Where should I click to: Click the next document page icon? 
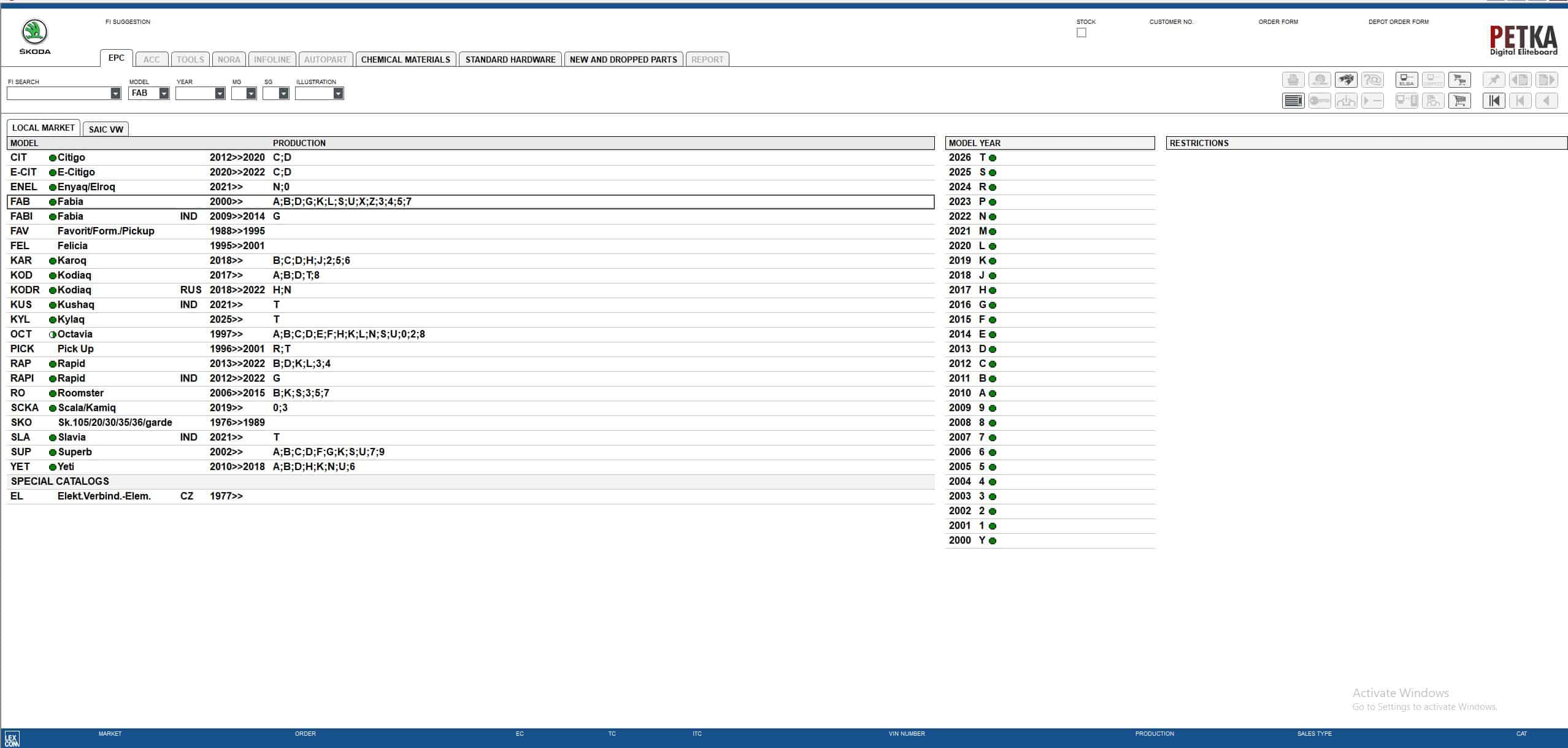tap(1547, 80)
